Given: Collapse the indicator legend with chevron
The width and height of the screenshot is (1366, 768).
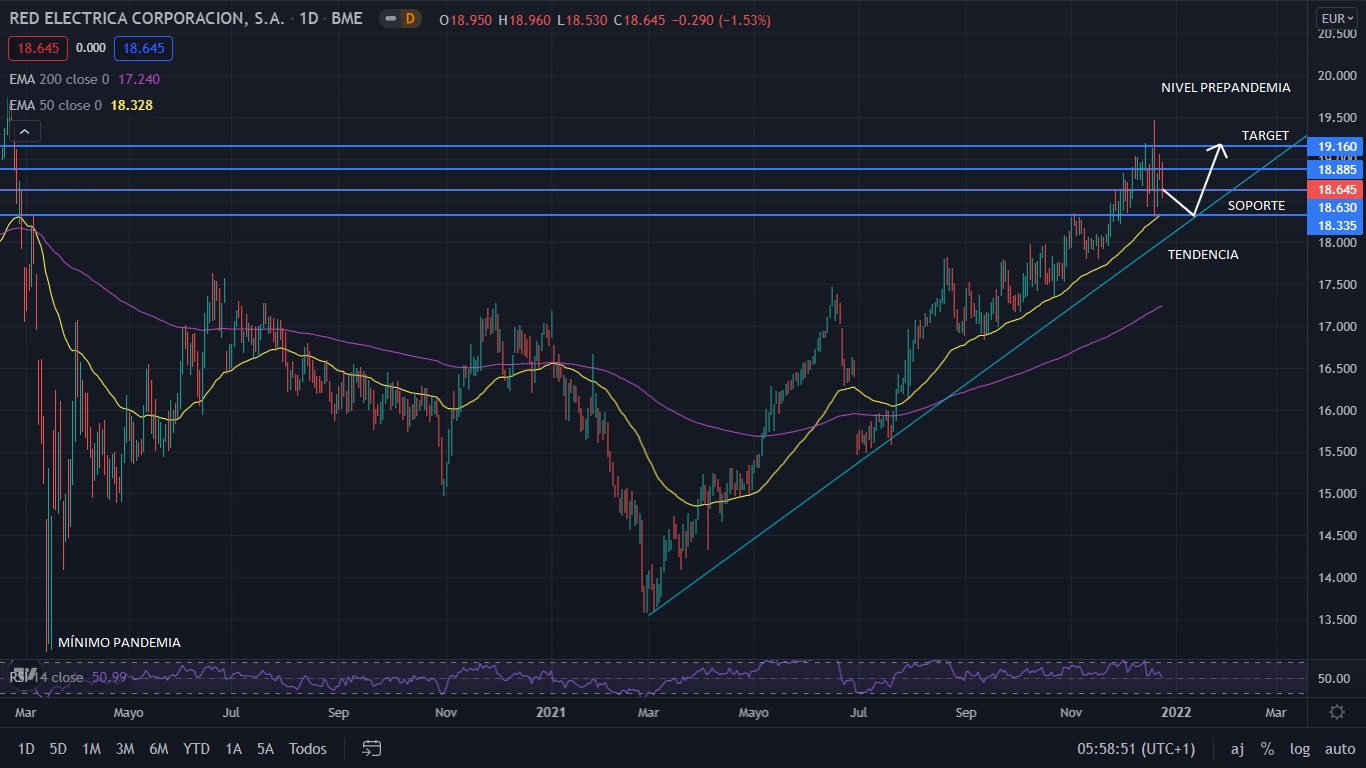Looking at the screenshot, I should 25,130.
